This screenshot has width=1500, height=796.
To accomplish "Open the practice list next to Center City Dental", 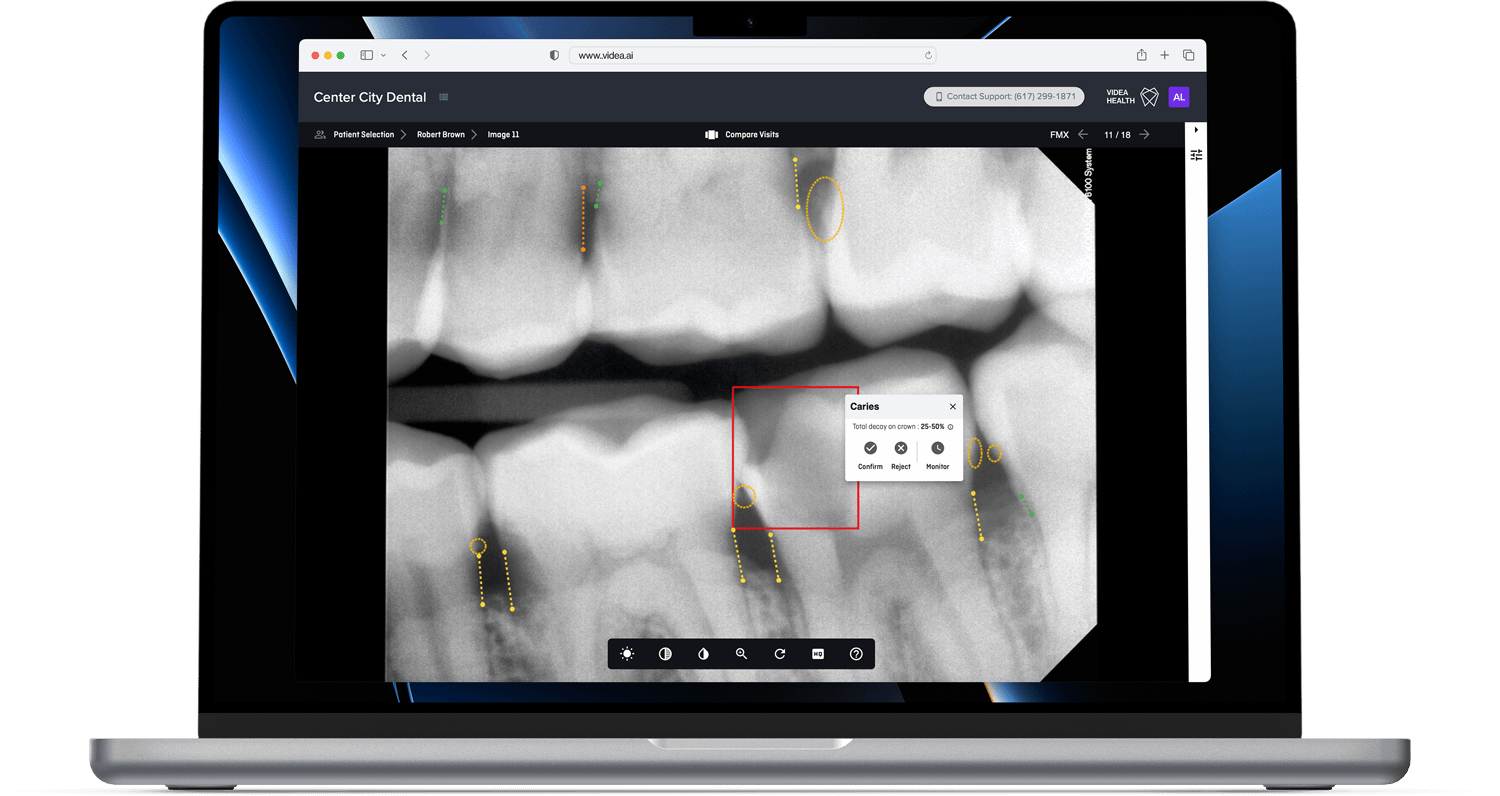I will click(x=443, y=97).
